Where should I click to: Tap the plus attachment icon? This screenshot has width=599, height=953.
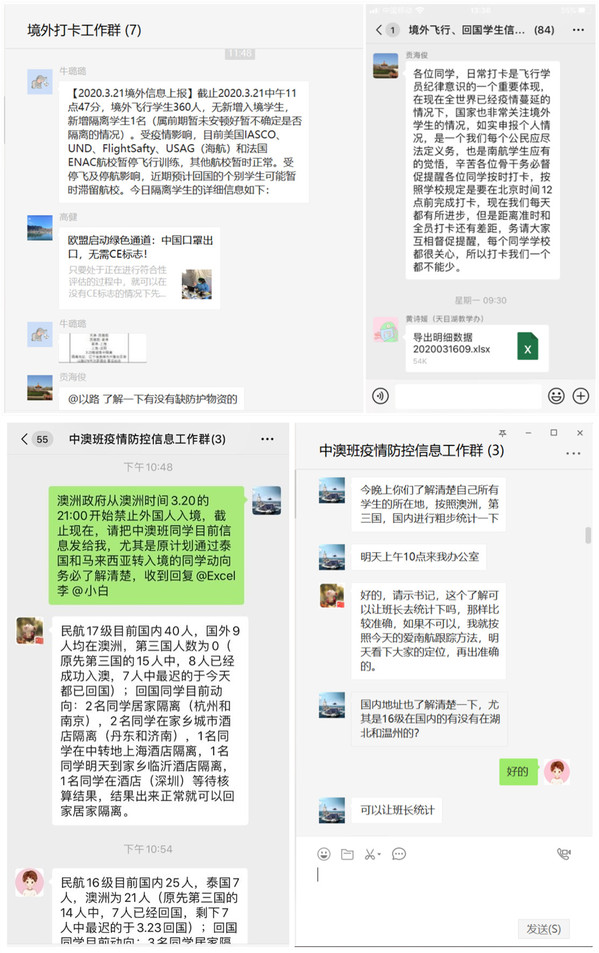coord(581,396)
